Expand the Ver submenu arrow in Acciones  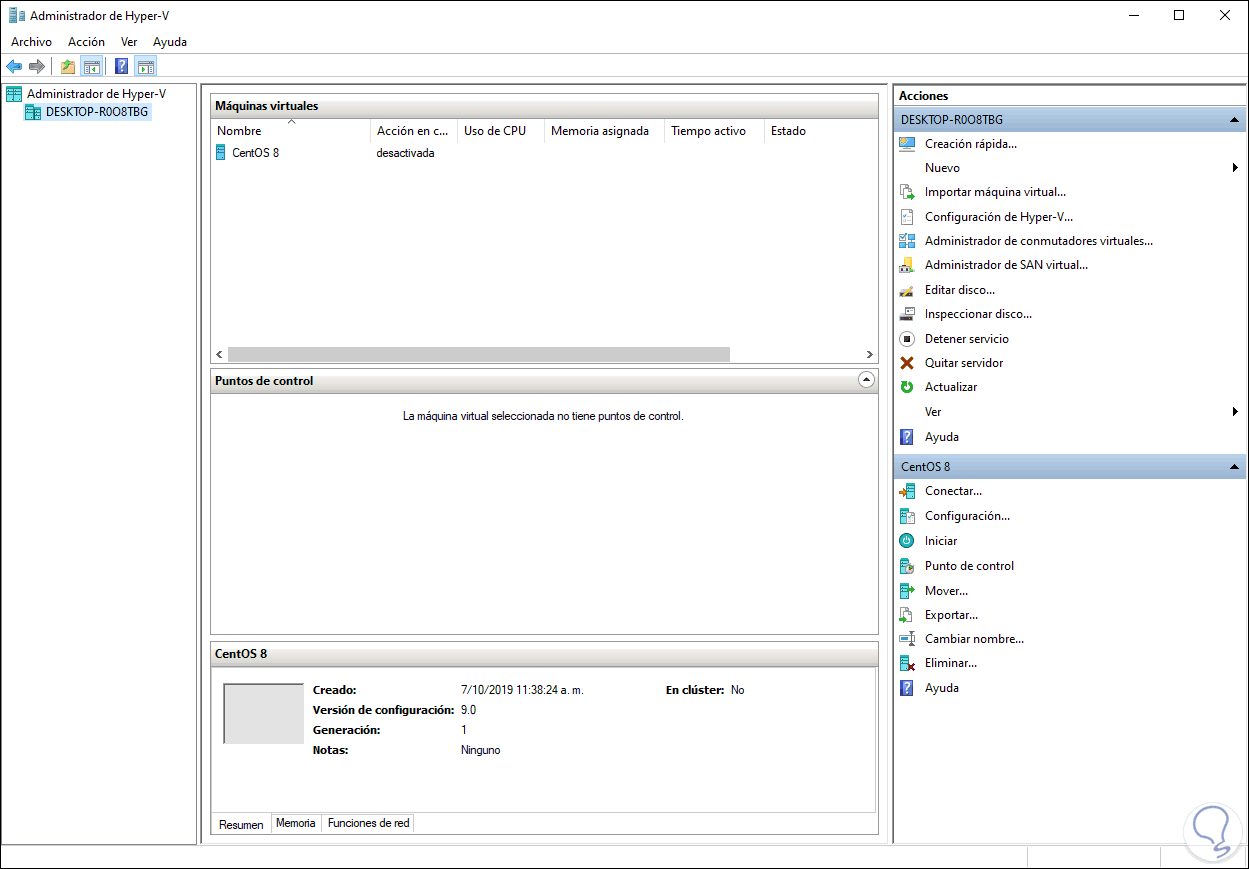click(x=1236, y=412)
